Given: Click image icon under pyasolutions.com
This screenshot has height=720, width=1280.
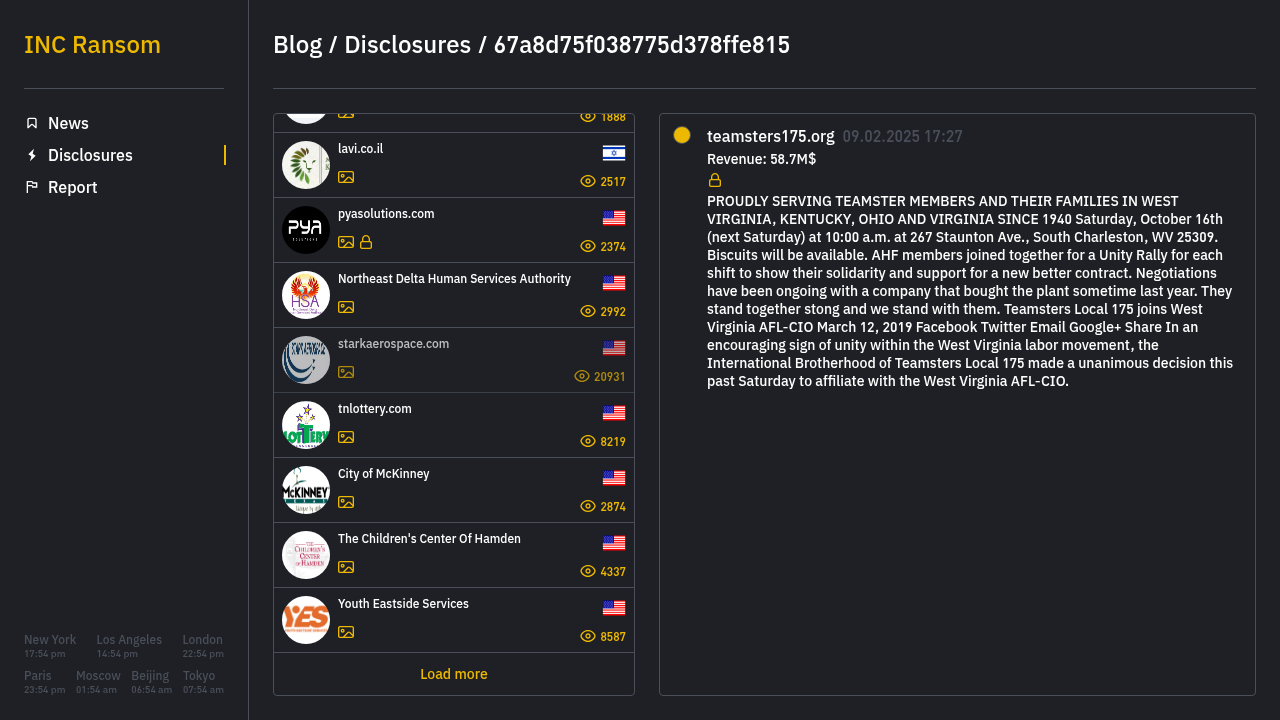Looking at the screenshot, I should click(x=346, y=242).
